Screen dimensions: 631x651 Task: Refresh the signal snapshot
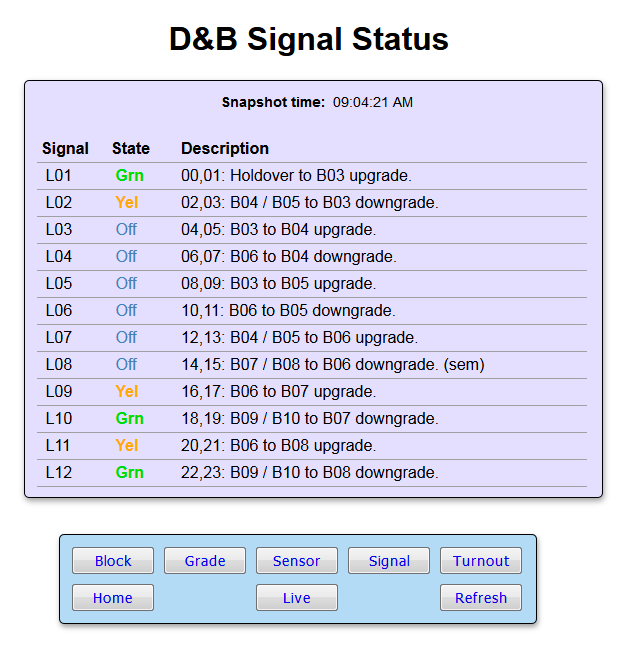click(481, 597)
